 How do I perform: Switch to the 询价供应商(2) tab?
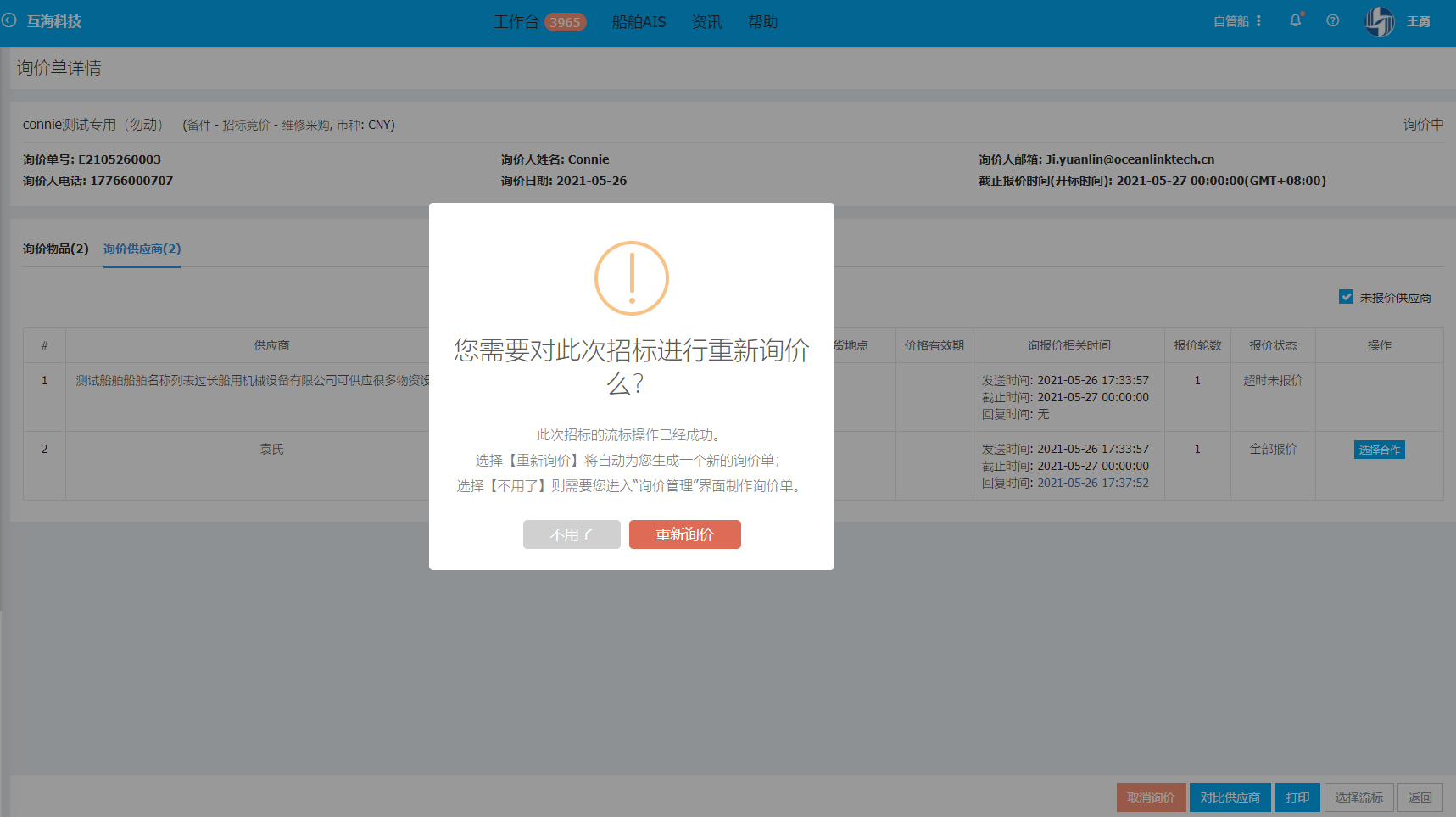point(142,249)
